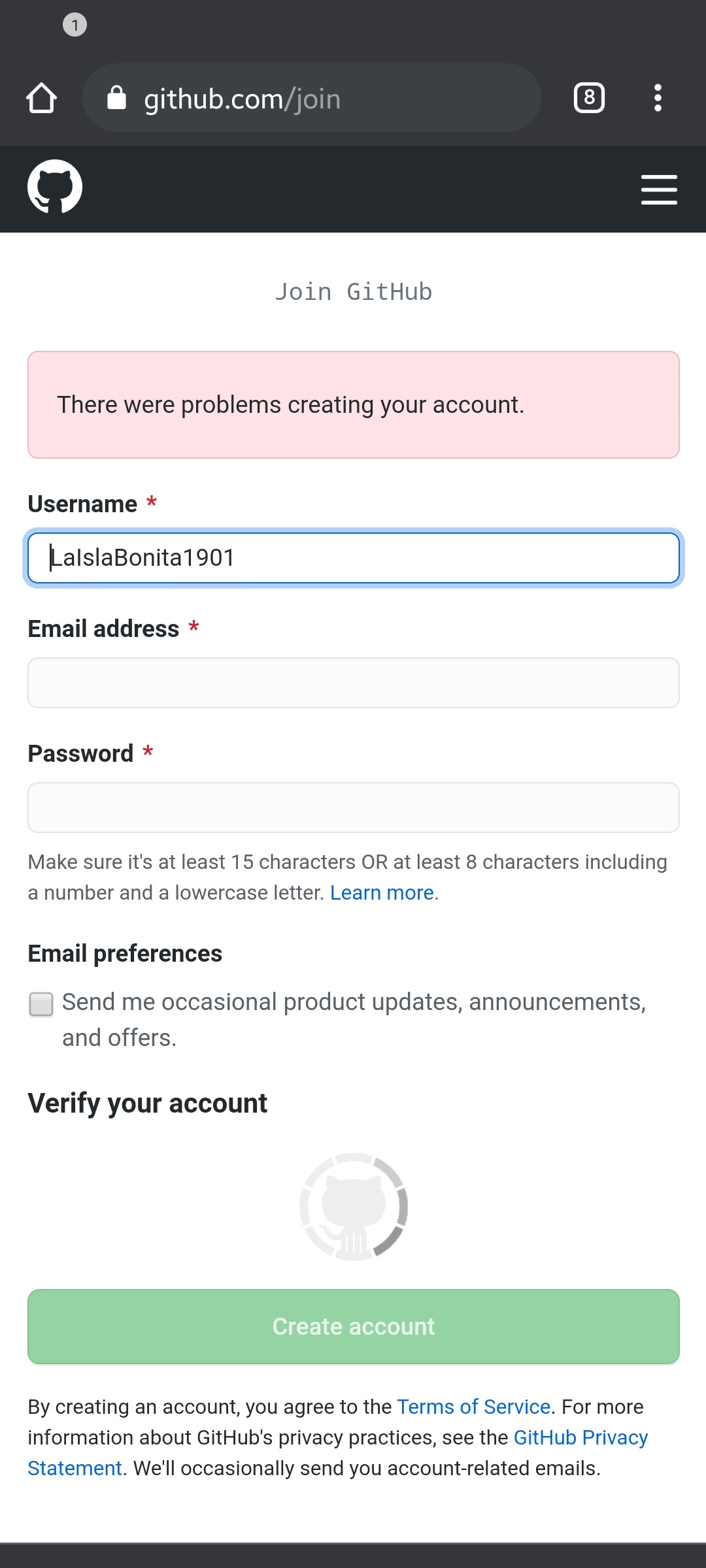Viewport: 706px width, 1568px height.
Task: Tap the Join GitHub page heading
Action: coord(354,292)
